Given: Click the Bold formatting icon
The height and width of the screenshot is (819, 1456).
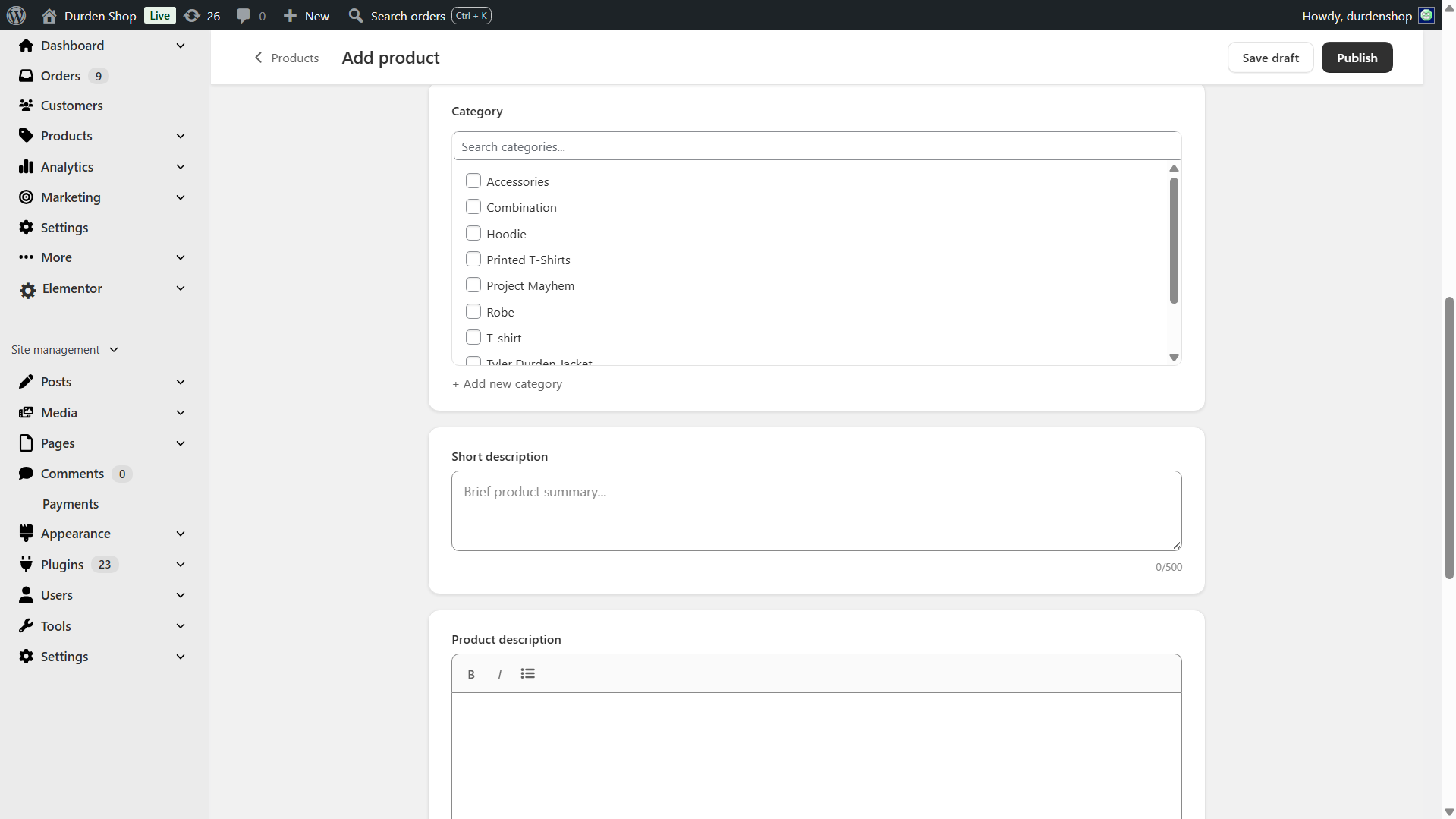Looking at the screenshot, I should 471,674.
